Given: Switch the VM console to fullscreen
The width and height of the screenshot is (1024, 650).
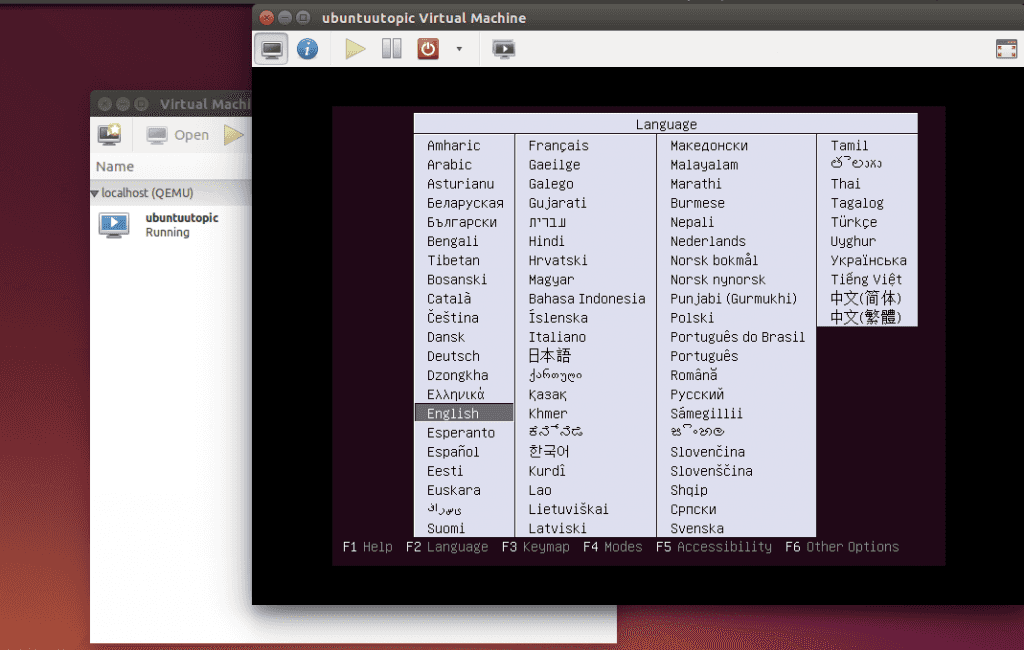Looking at the screenshot, I should coord(1005,49).
